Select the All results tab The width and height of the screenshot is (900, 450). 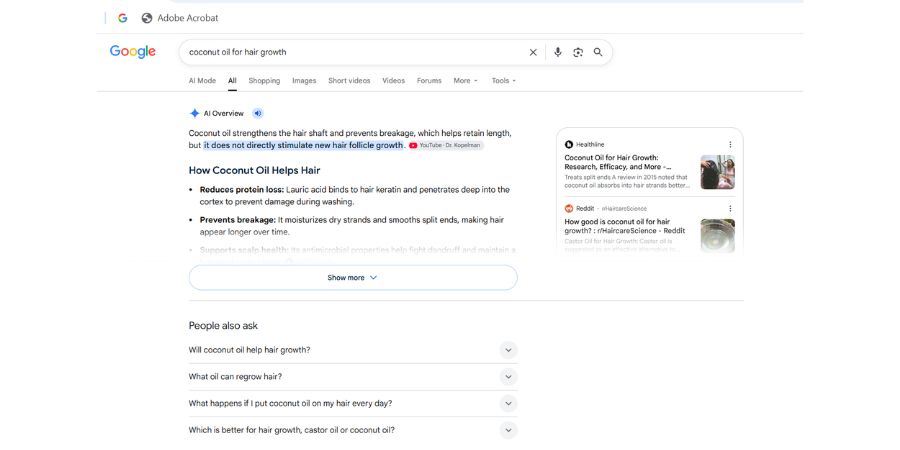pyautogui.click(x=232, y=81)
